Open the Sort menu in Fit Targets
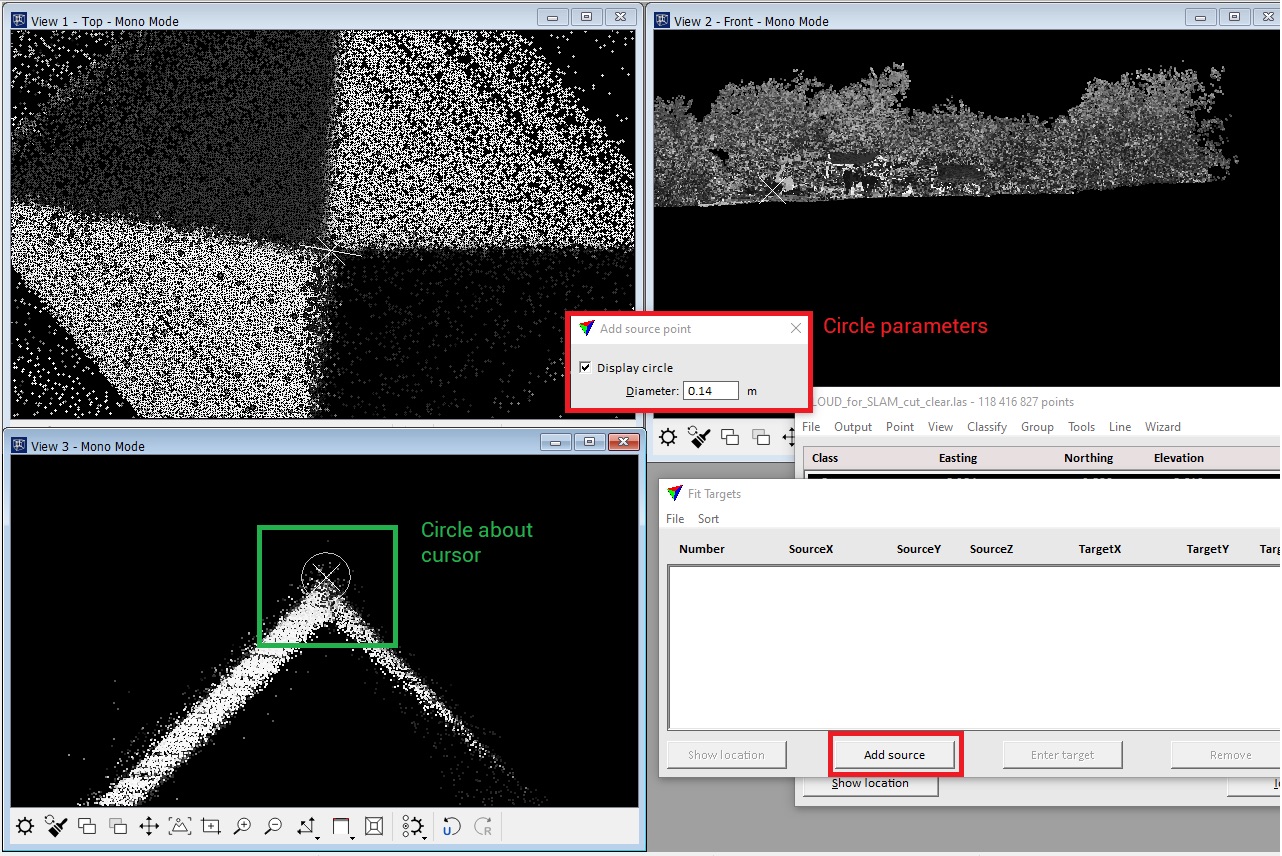The image size is (1282, 856). coord(708,519)
